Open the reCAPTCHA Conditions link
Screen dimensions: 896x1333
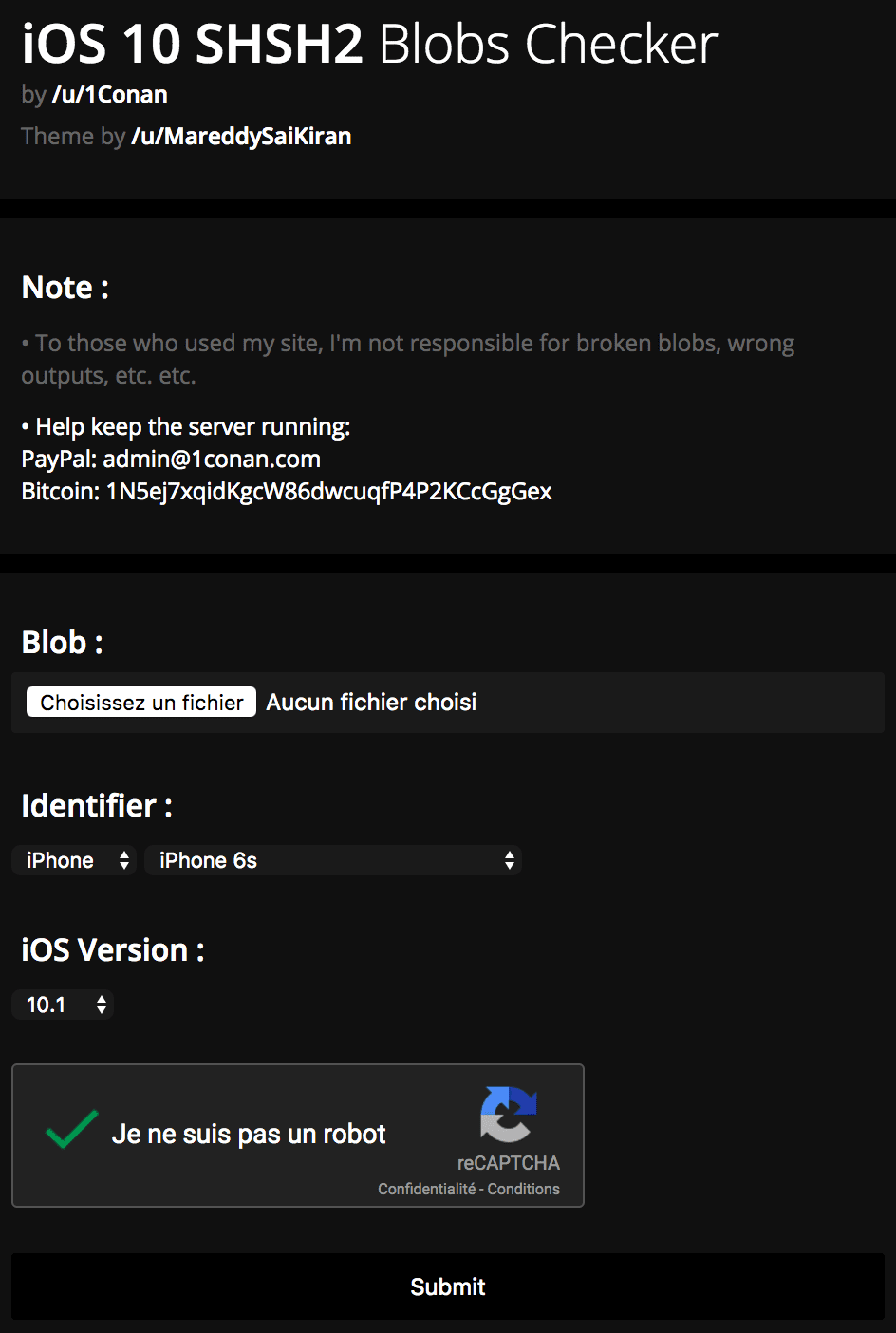(524, 1189)
